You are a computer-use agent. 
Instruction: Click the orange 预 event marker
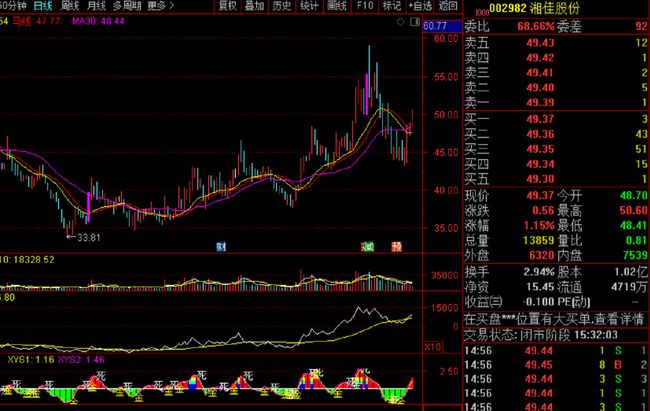(x=396, y=245)
